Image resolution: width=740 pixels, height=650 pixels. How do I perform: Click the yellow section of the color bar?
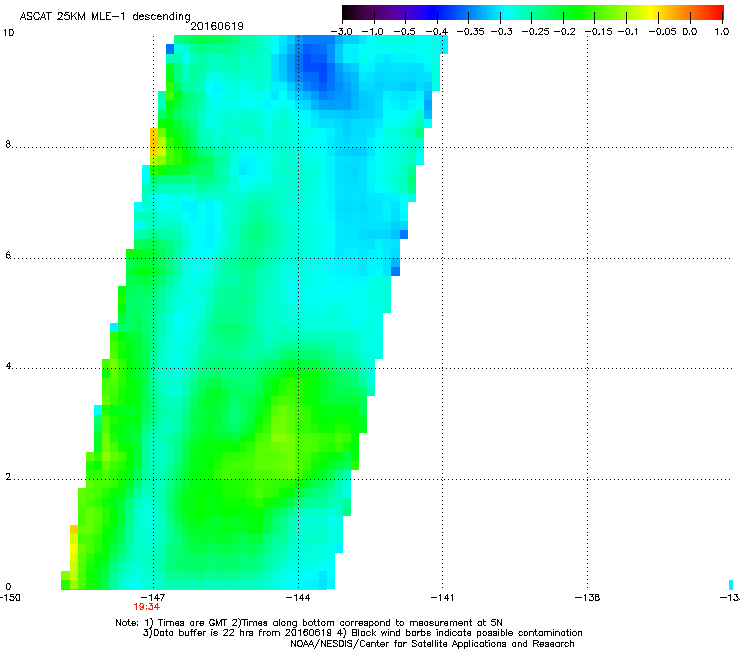coord(652,13)
